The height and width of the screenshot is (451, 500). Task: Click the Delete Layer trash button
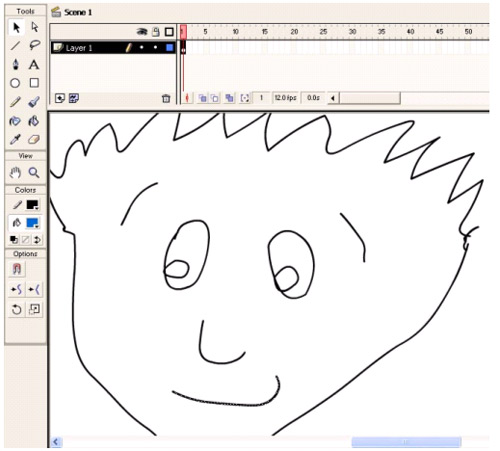pos(166,98)
